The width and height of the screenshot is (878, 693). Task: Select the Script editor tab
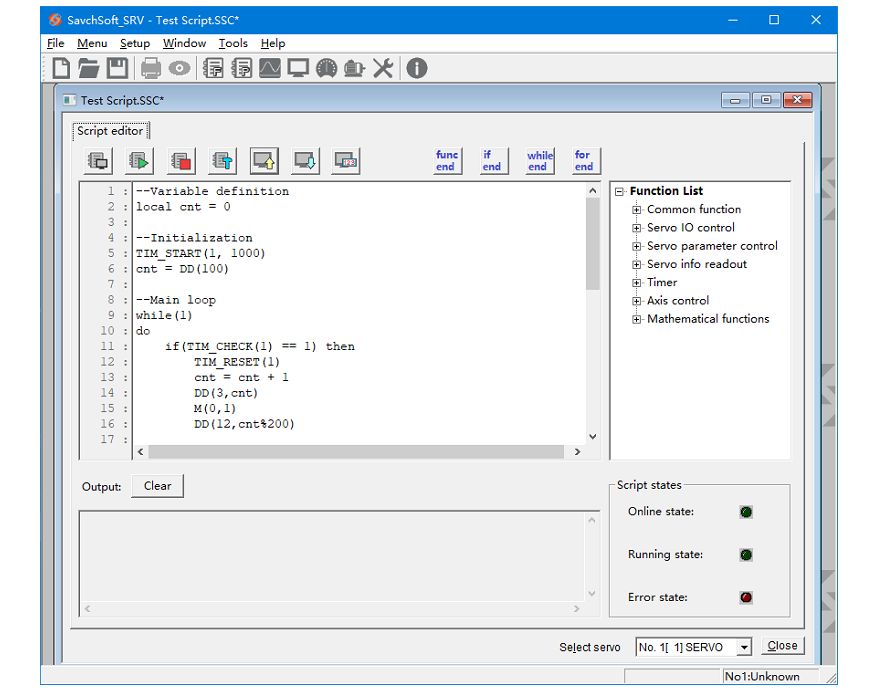point(110,130)
